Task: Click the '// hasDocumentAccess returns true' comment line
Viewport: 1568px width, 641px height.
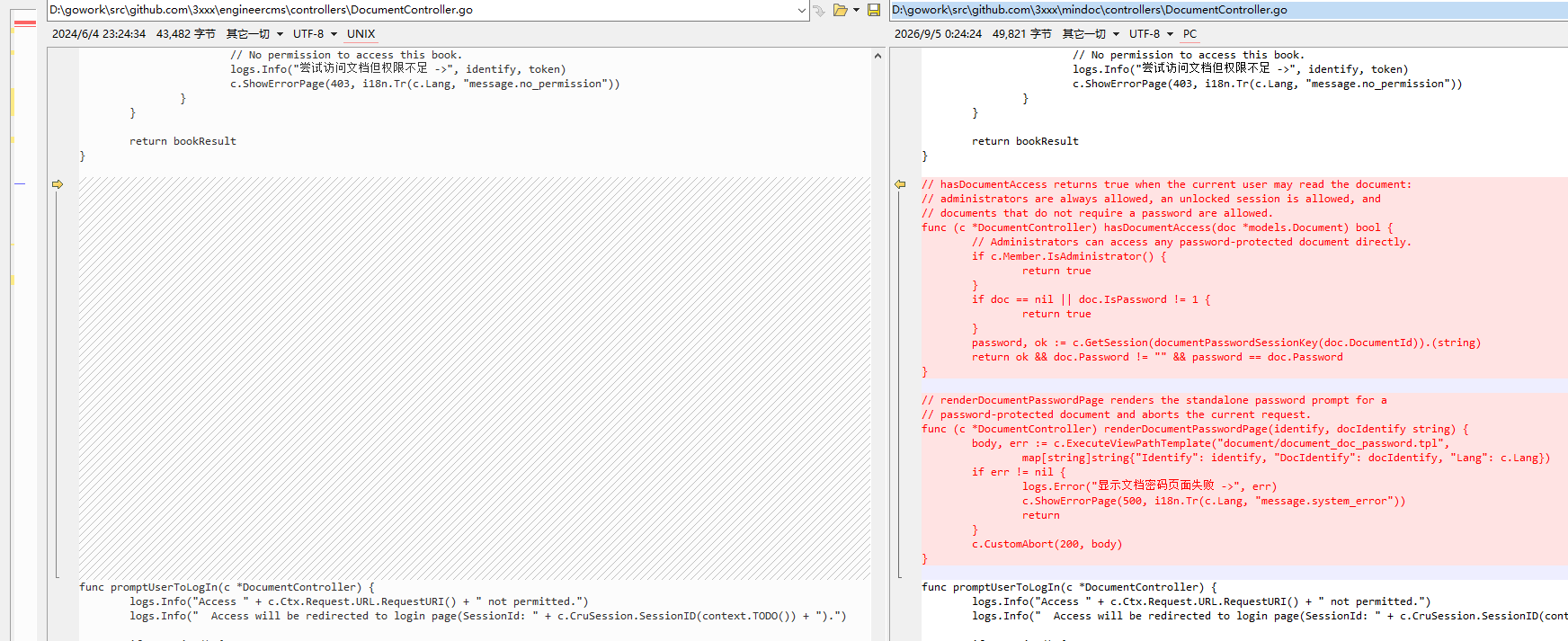Action: (x=1166, y=184)
